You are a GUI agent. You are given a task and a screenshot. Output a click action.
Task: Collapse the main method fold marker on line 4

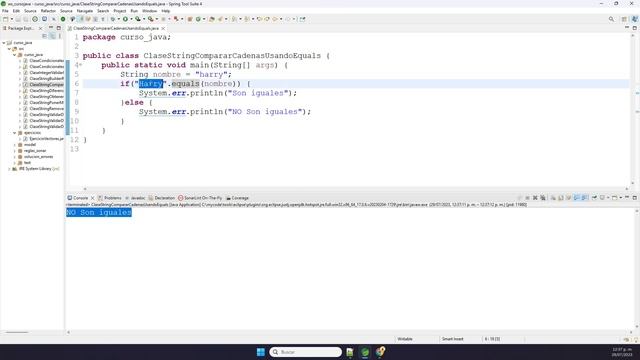pyautogui.click(x=80, y=65)
